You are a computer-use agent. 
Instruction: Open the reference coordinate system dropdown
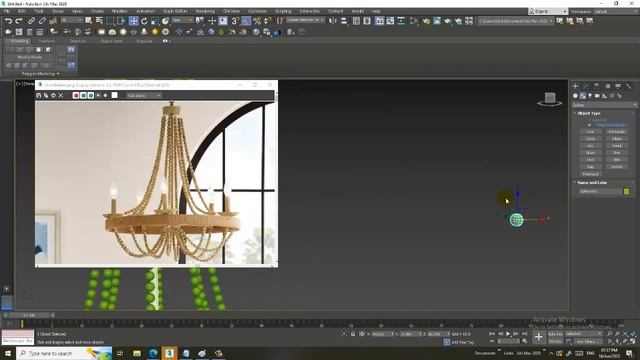[x=182, y=20]
